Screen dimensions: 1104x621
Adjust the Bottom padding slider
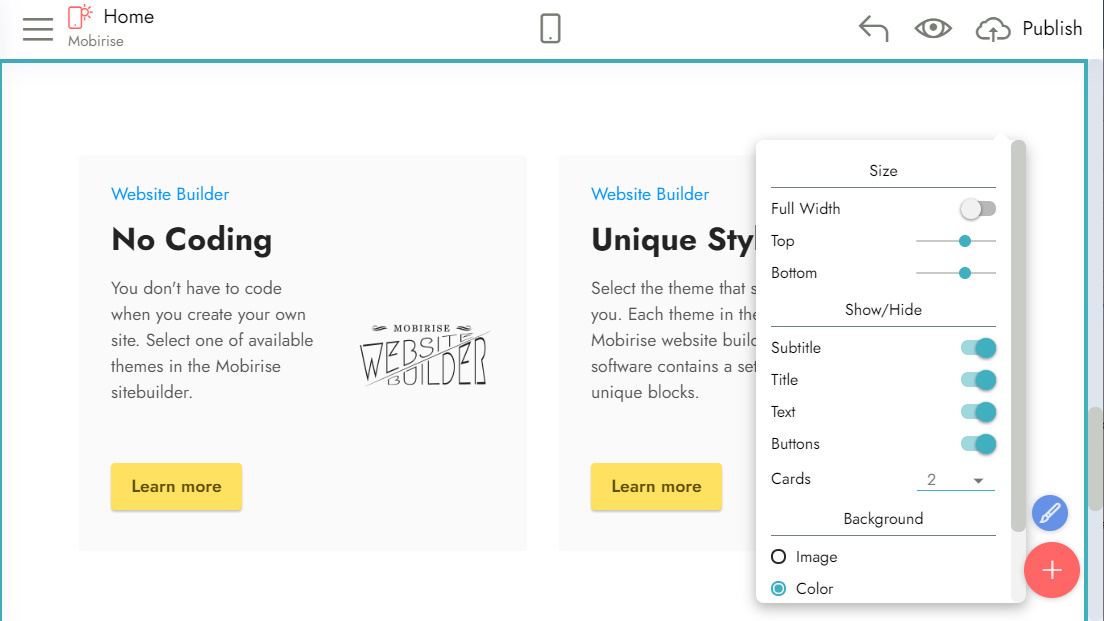(955, 272)
